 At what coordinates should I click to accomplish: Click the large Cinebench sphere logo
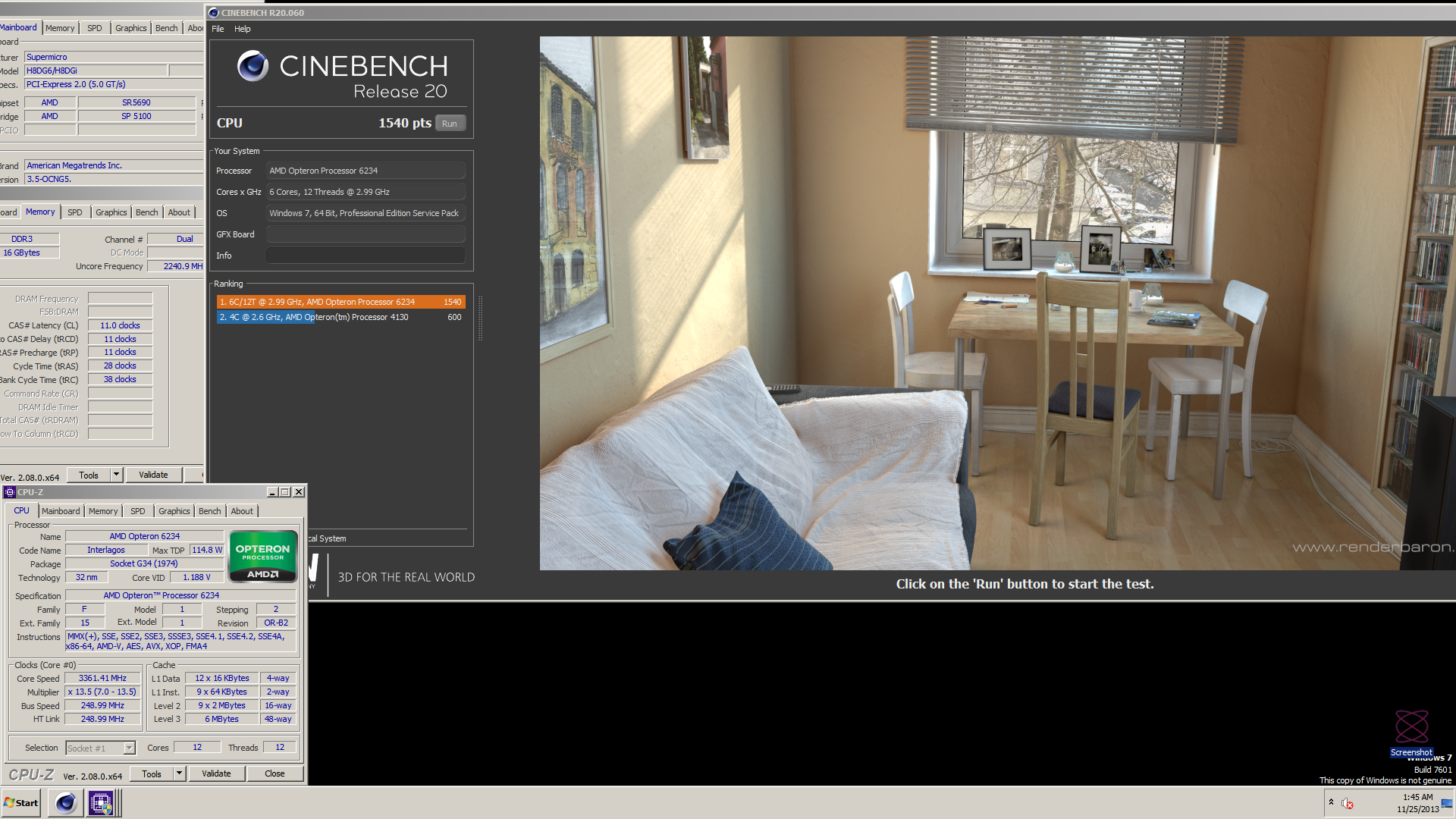253,66
